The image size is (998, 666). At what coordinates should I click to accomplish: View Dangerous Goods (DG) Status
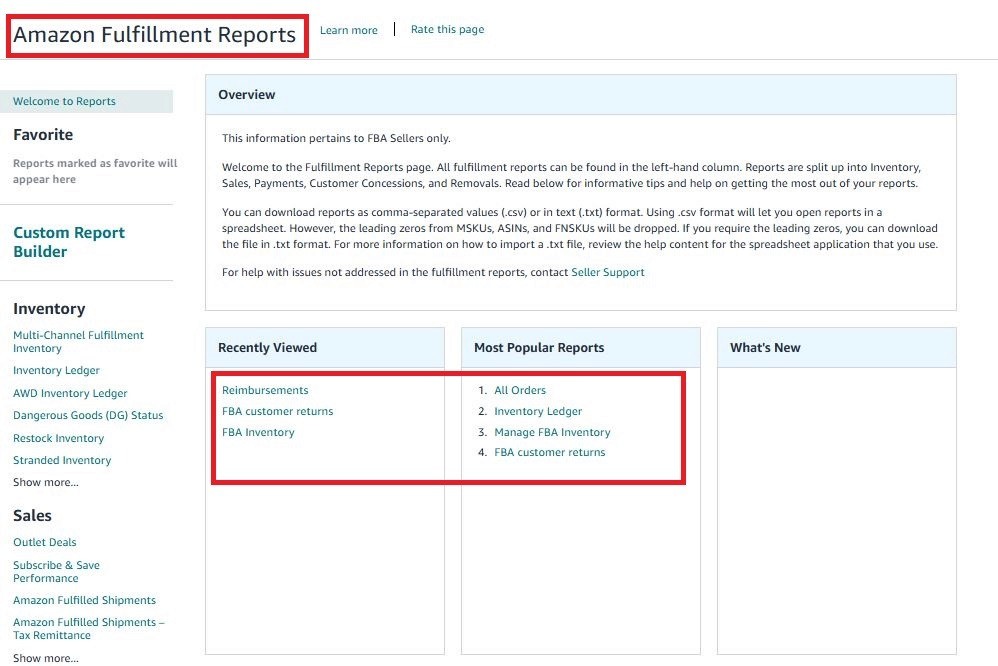tap(88, 415)
